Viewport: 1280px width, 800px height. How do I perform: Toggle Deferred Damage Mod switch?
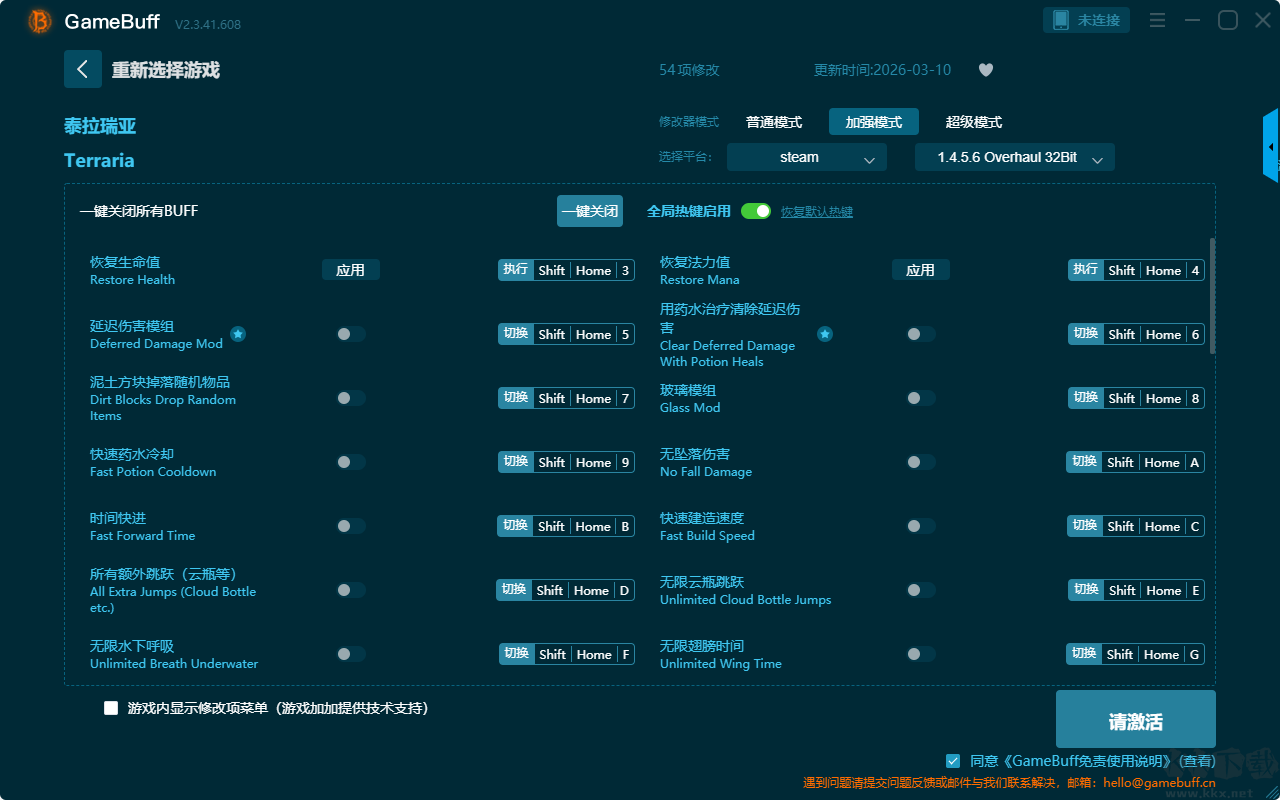(x=351, y=334)
